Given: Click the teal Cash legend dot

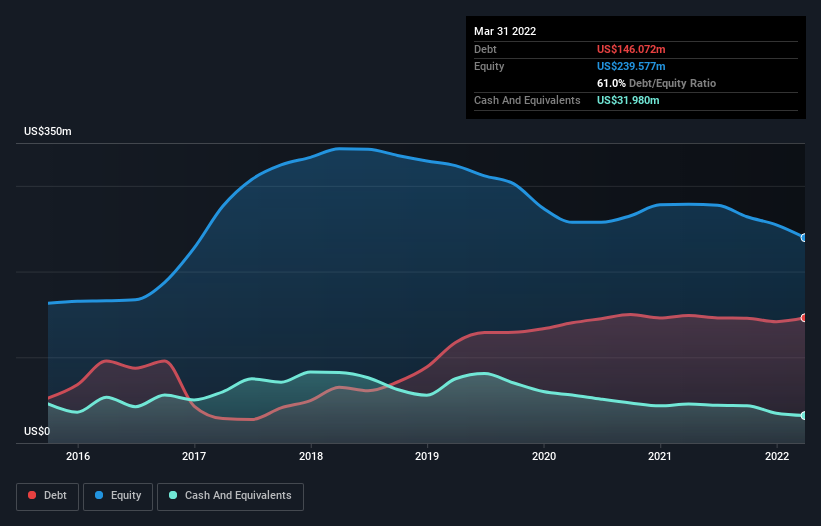Looking at the screenshot, I should pos(173,495).
